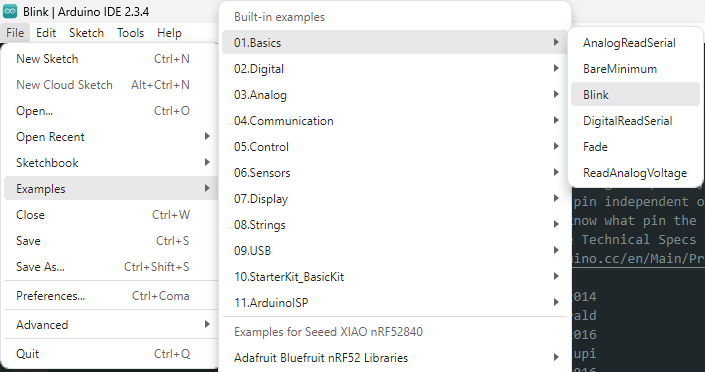The width and height of the screenshot is (705, 372).
Task: Expand 05.Control examples
Action: point(394,147)
